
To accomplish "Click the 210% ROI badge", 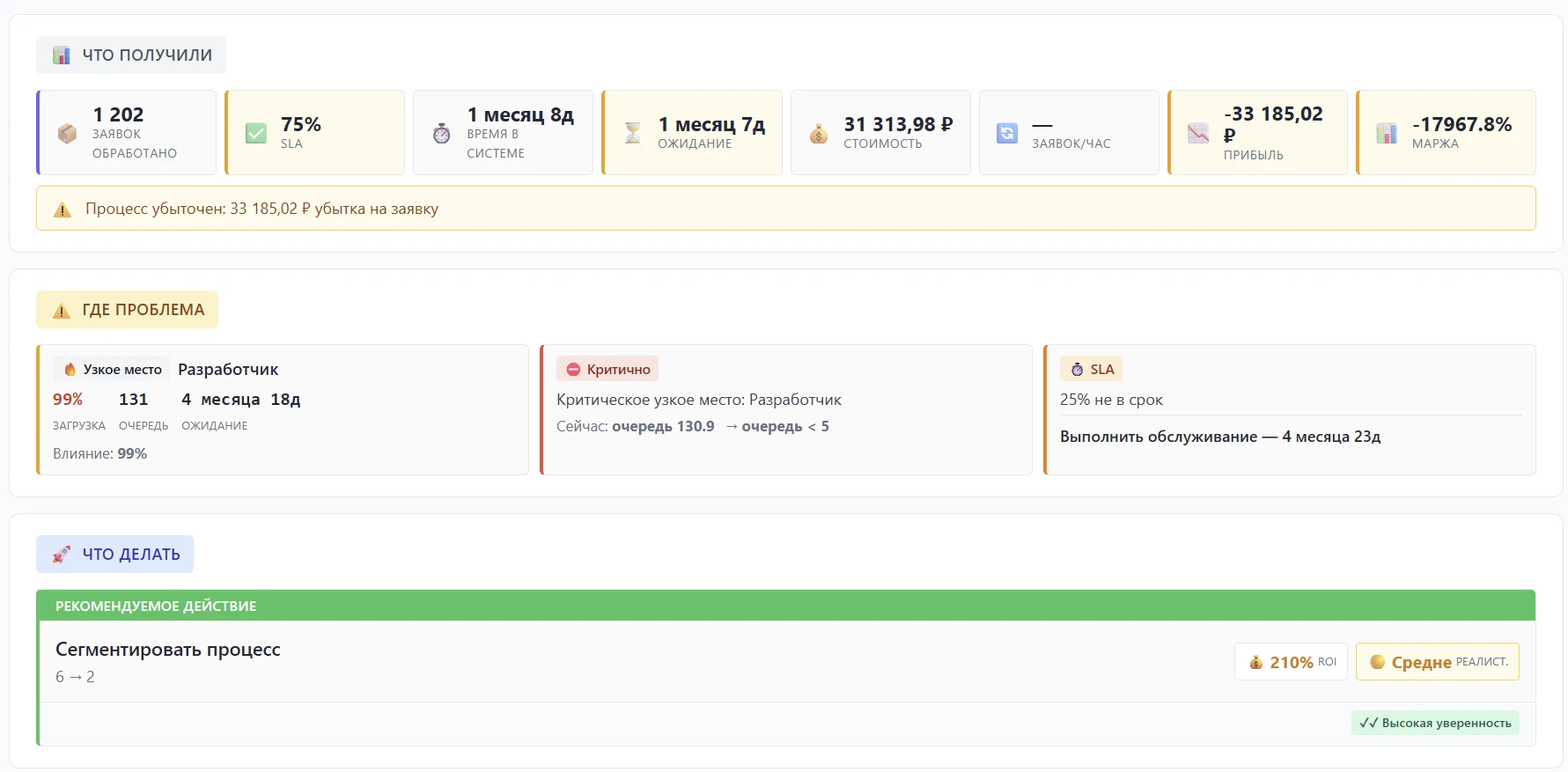I will pos(1291,662).
